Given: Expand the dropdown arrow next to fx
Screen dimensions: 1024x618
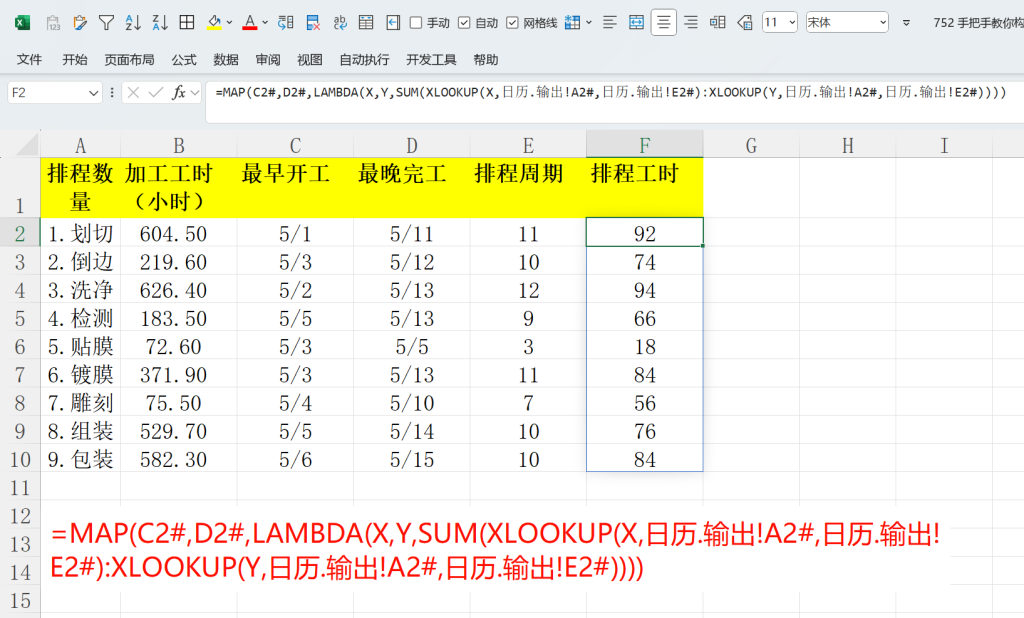Looking at the screenshot, I should pyautogui.click(x=195, y=93).
